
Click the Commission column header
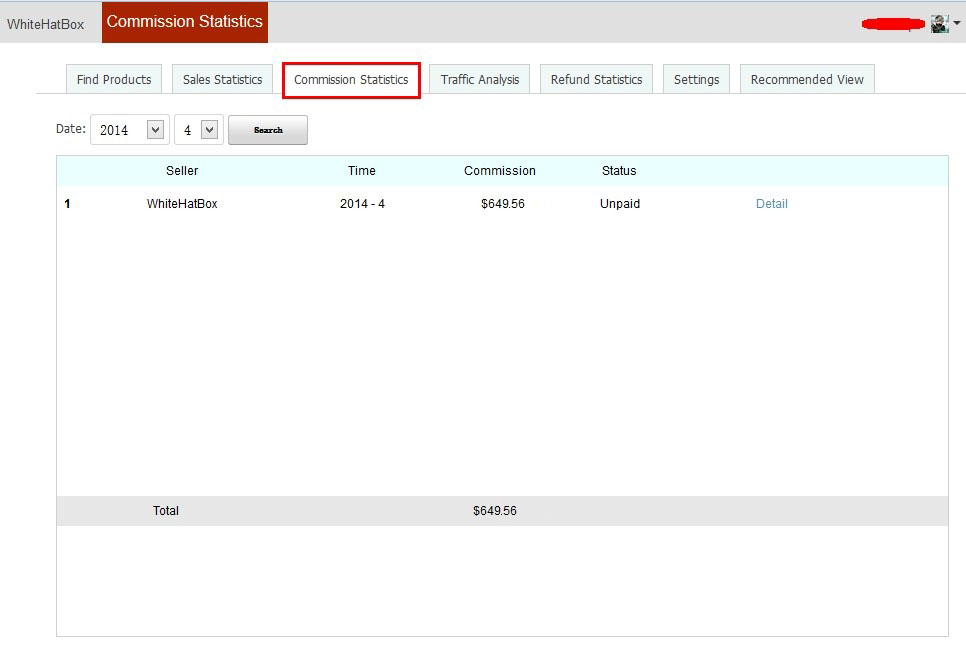tap(499, 171)
